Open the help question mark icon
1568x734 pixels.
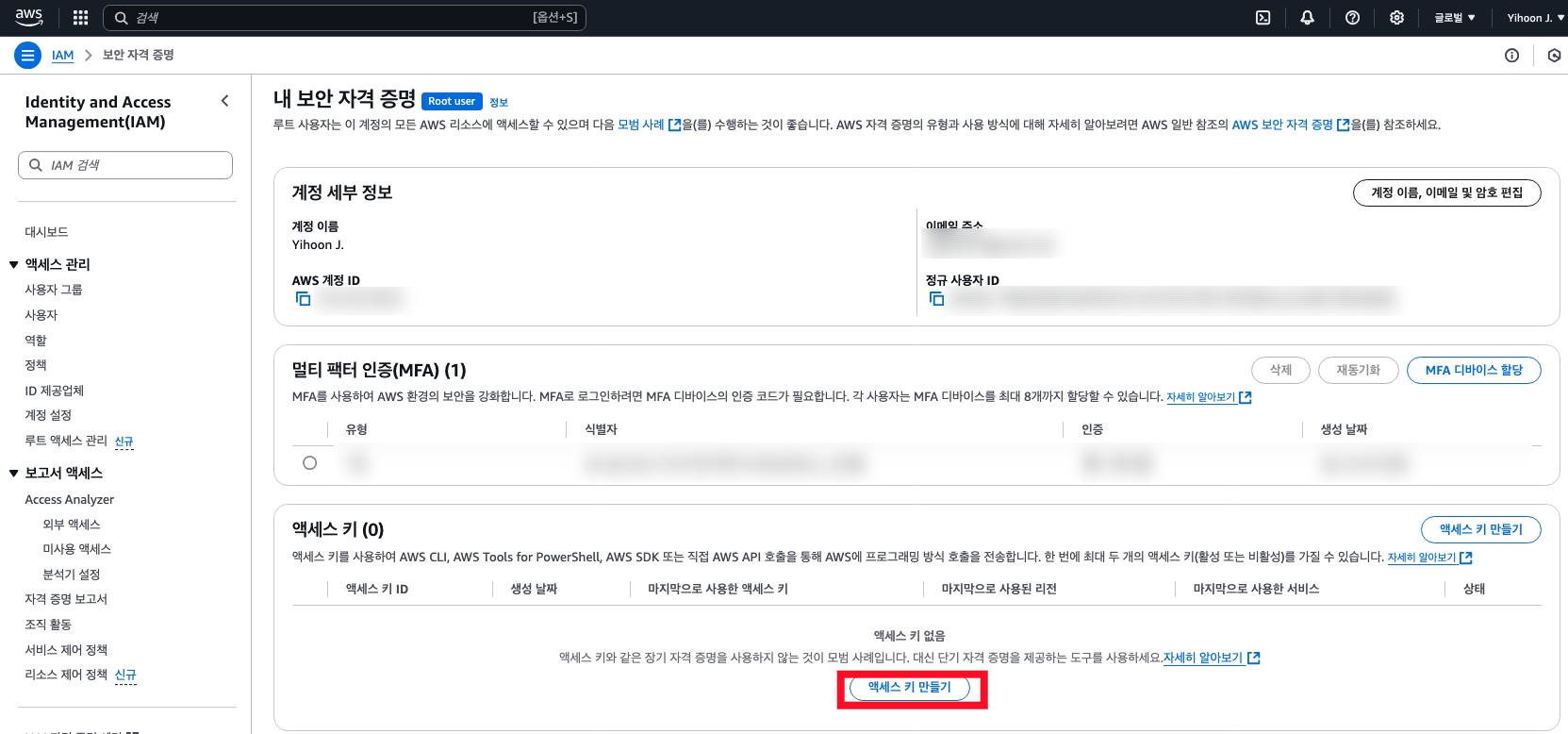click(1352, 17)
